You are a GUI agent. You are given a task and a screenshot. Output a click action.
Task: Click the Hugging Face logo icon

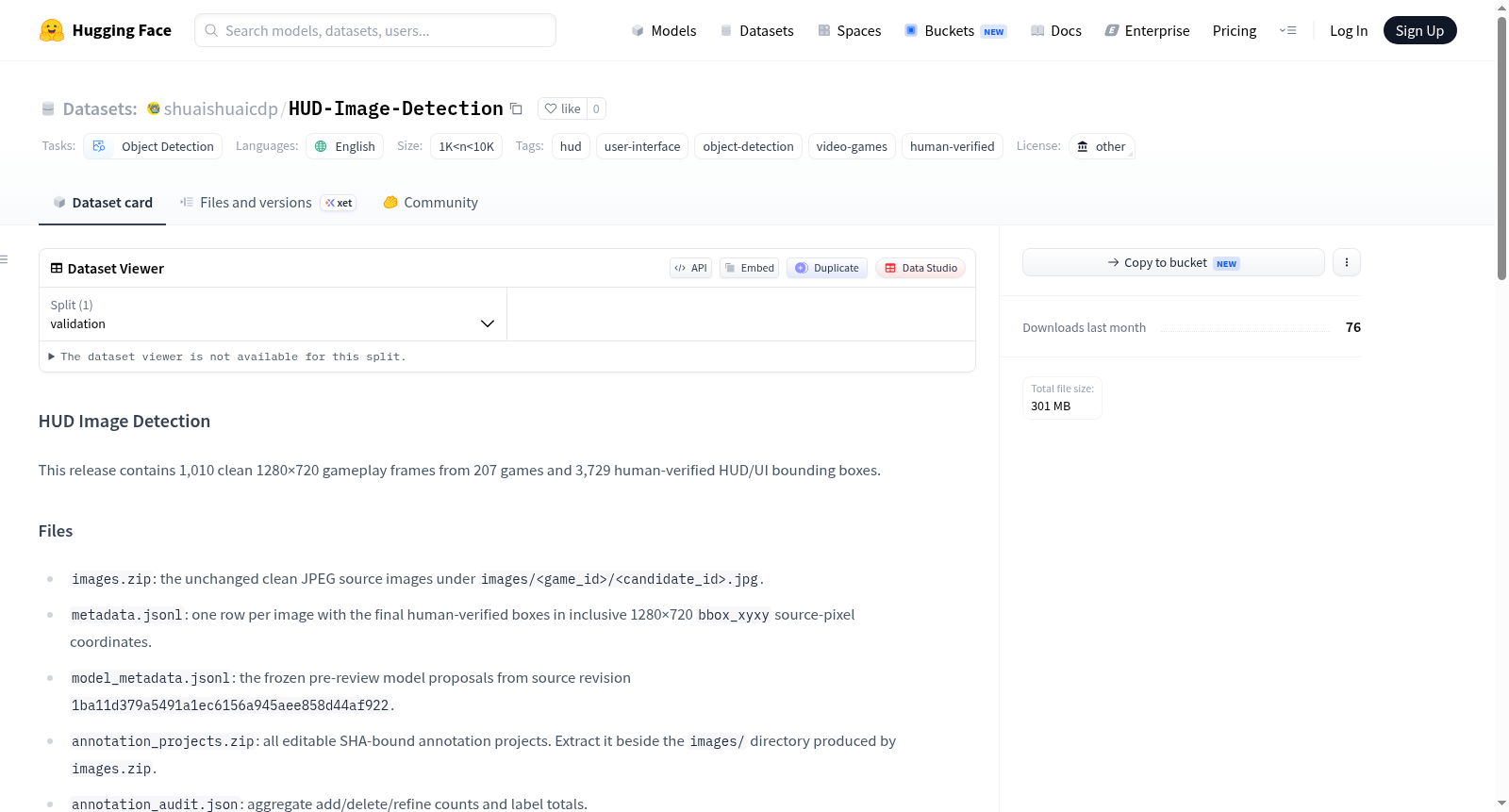pyautogui.click(x=52, y=30)
